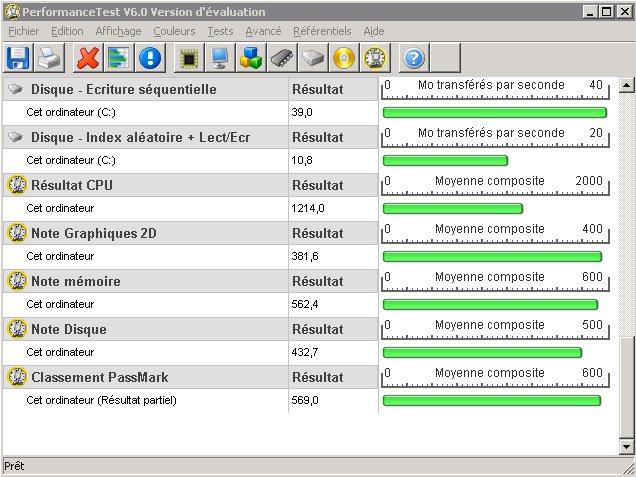Click the green bar for Classement PassMark
This screenshot has width=636, height=477.
click(x=492, y=401)
